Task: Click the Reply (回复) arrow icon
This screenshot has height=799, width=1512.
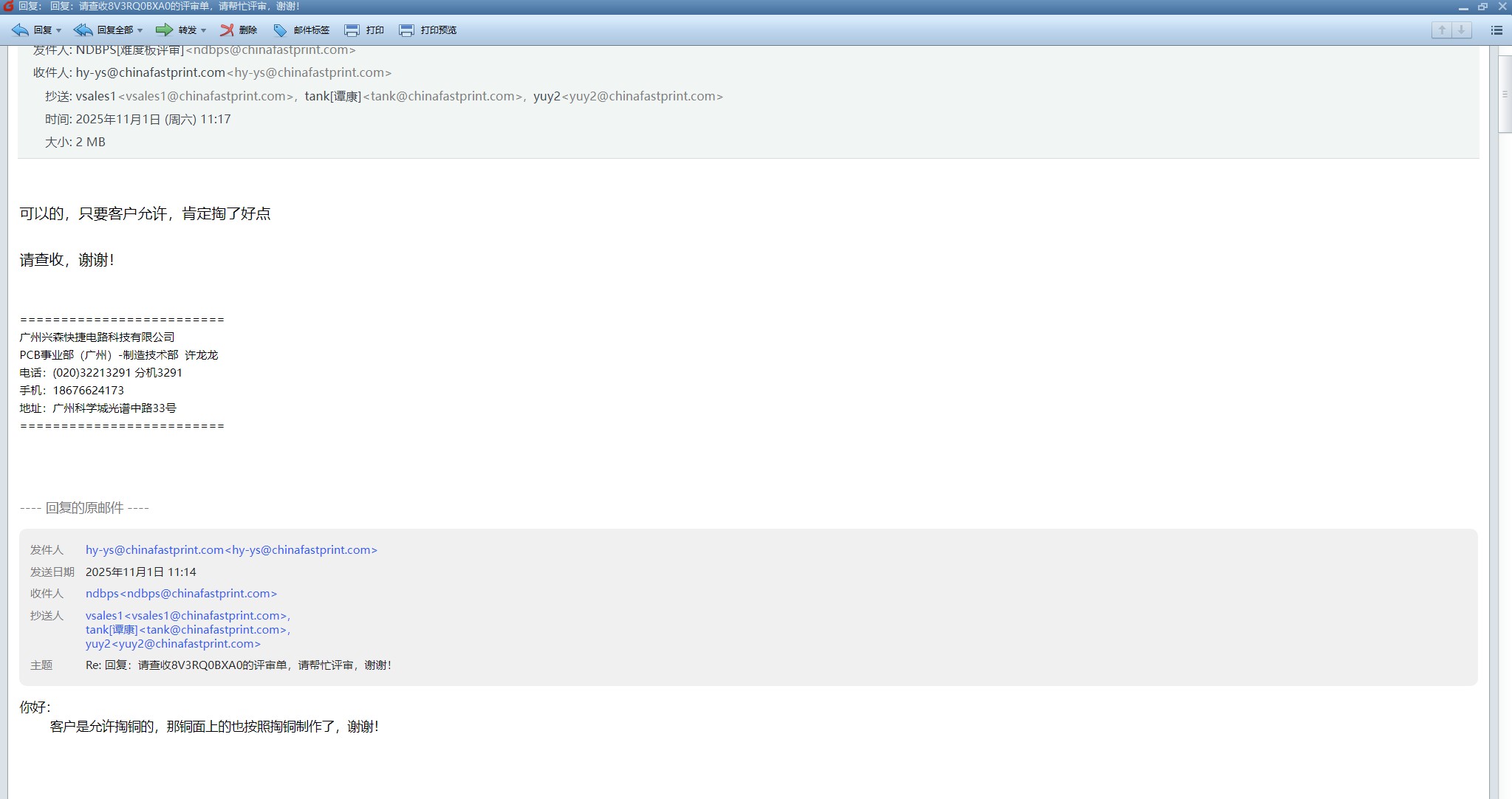Action: 20,30
